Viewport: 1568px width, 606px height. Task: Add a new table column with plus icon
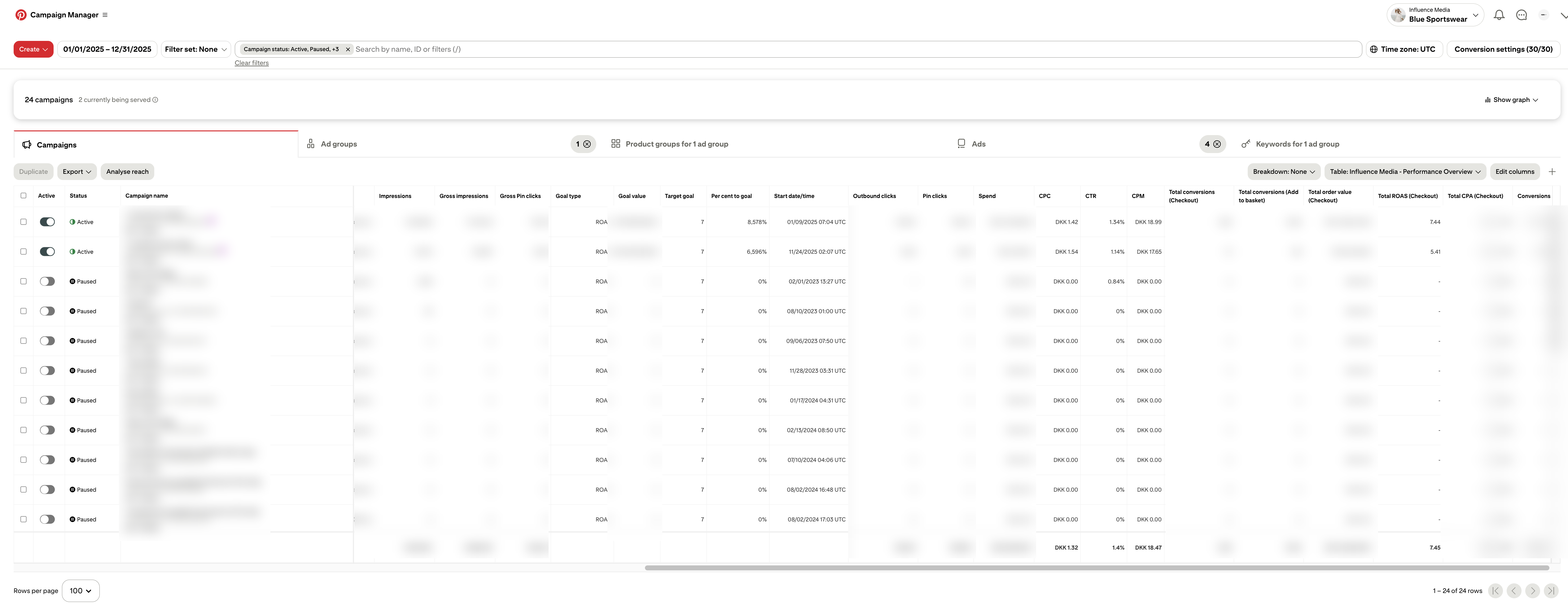(1552, 172)
